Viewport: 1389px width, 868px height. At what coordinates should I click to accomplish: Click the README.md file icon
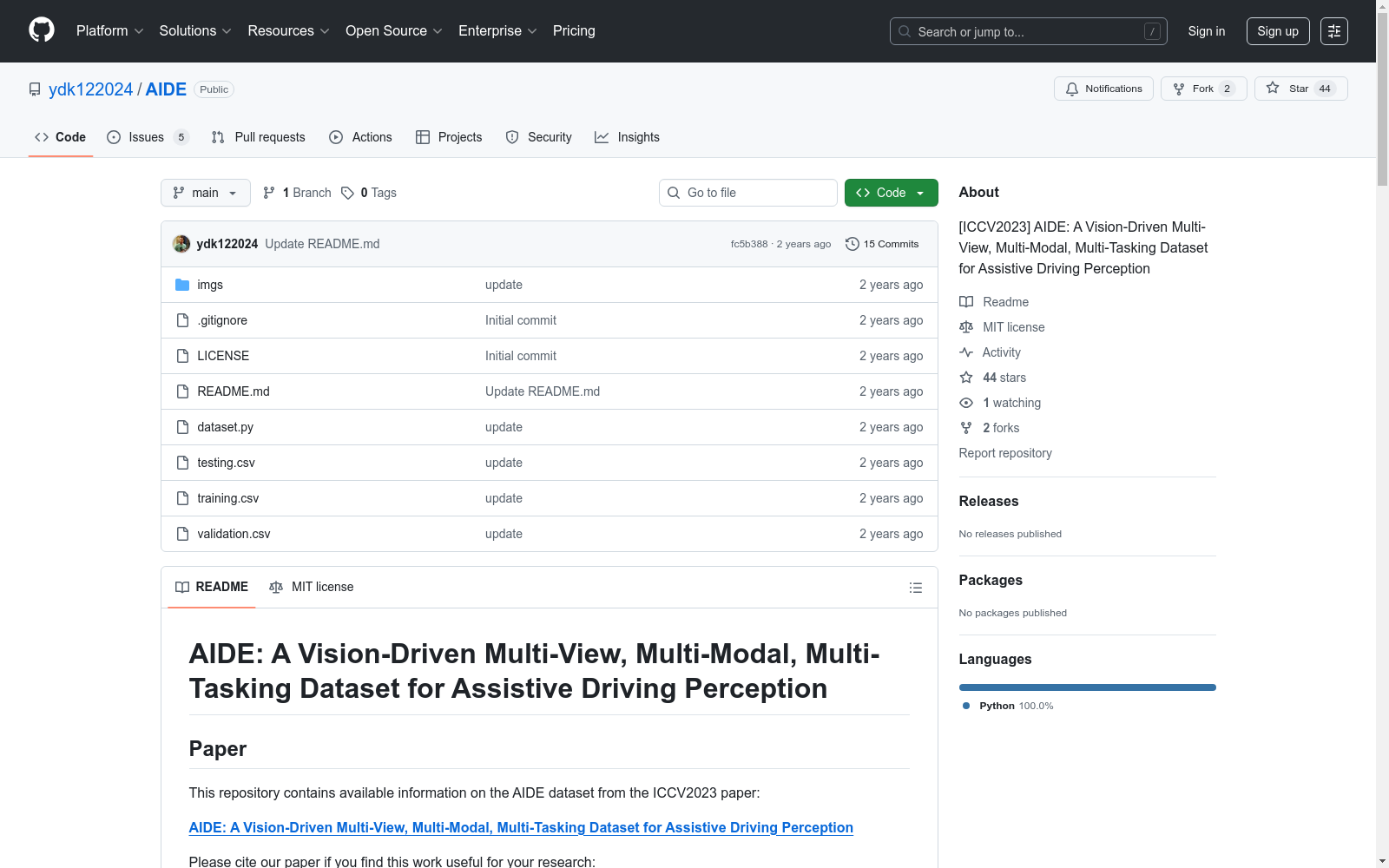click(182, 391)
